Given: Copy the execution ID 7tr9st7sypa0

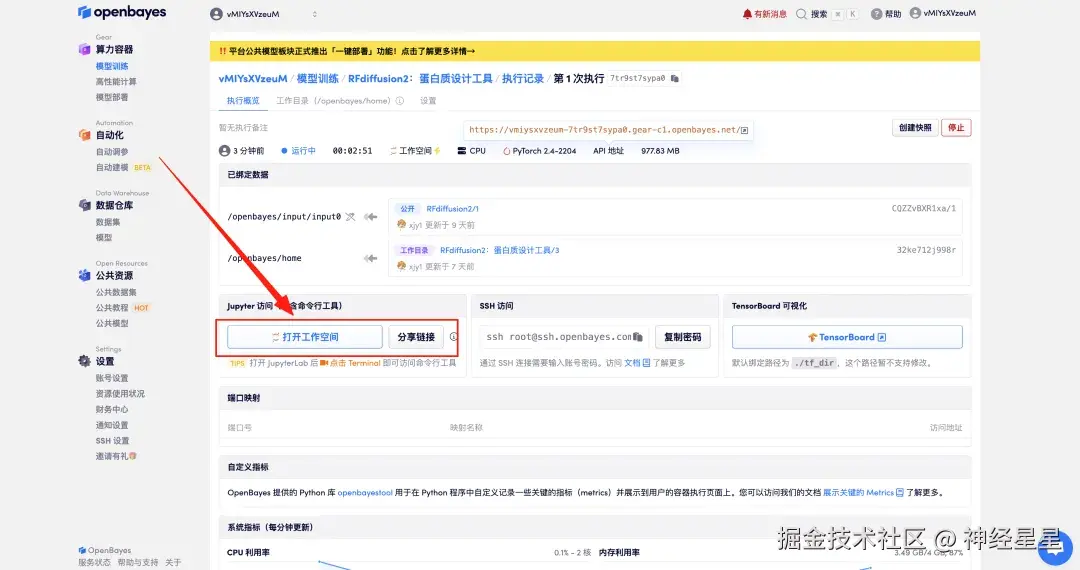Looking at the screenshot, I should [675, 78].
